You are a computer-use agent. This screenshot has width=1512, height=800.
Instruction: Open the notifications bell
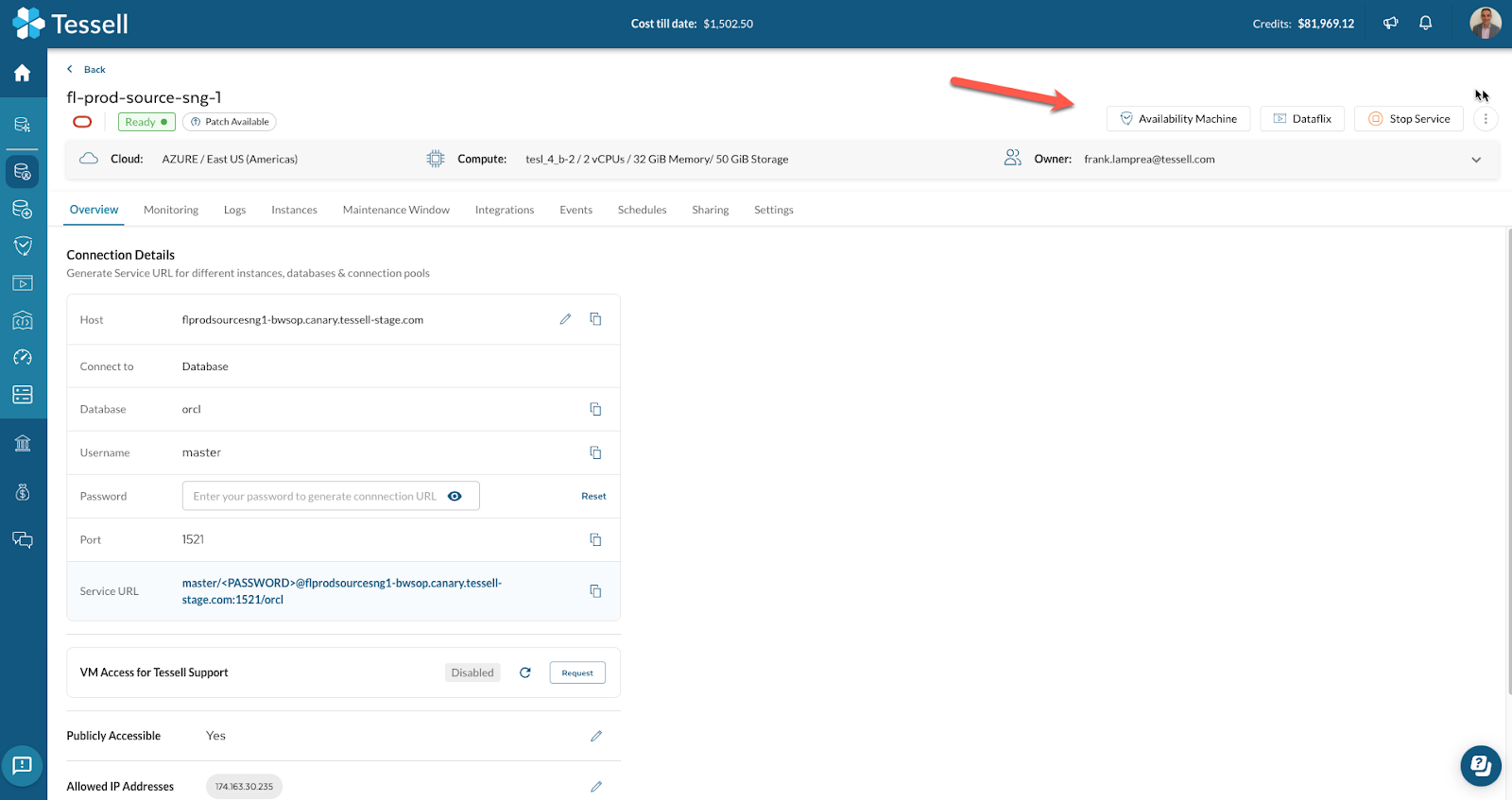point(1425,24)
